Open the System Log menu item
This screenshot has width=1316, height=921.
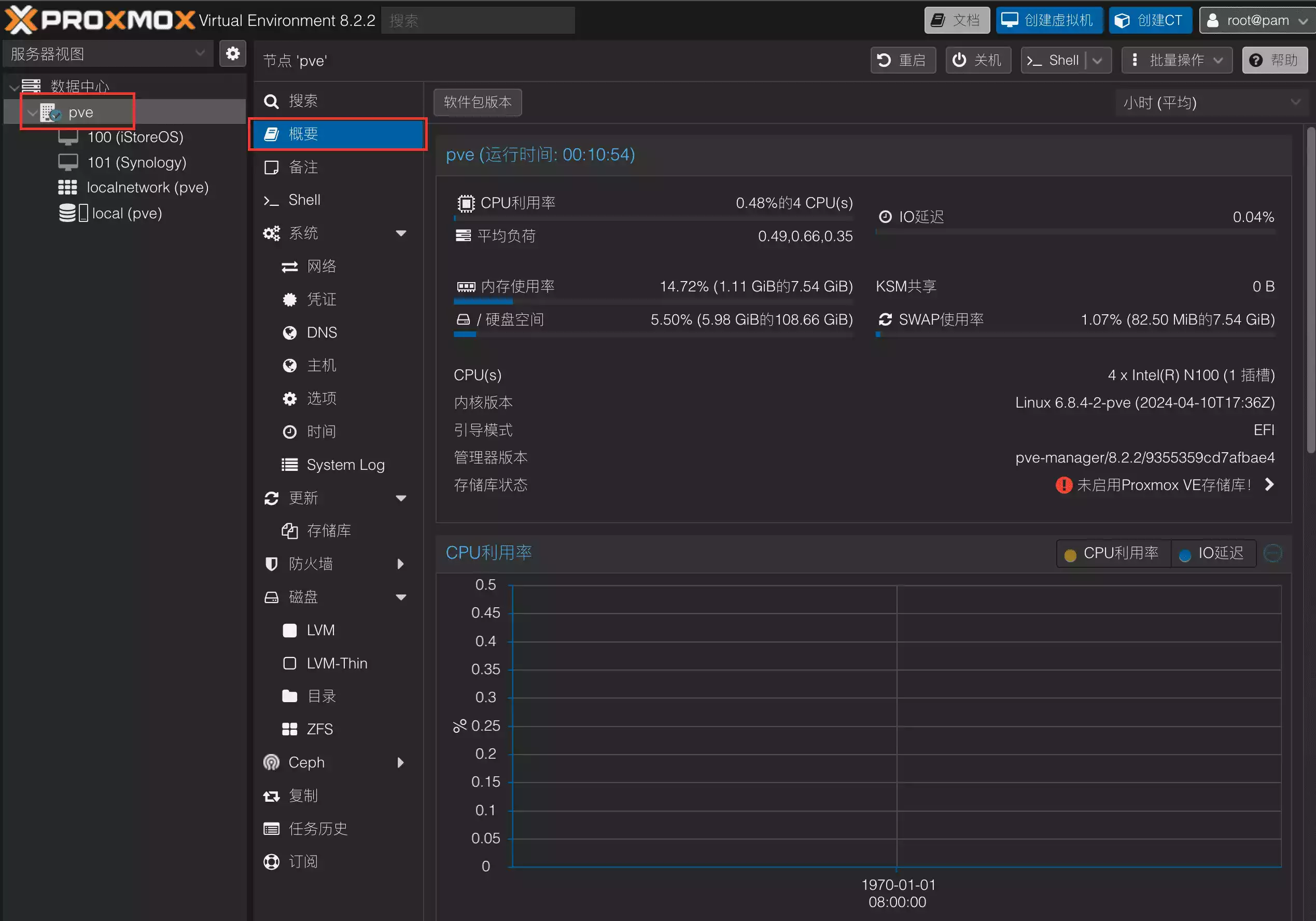click(344, 464)
